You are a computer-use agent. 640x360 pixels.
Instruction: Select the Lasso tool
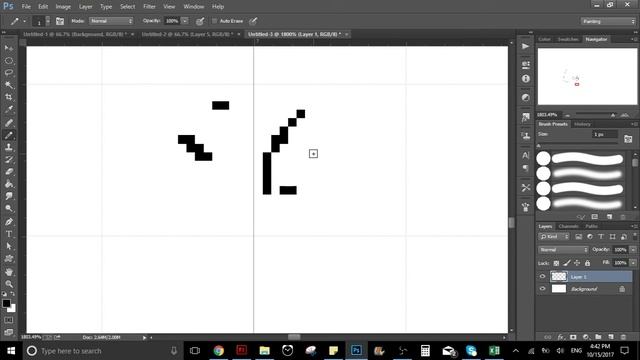pos(9,73)
